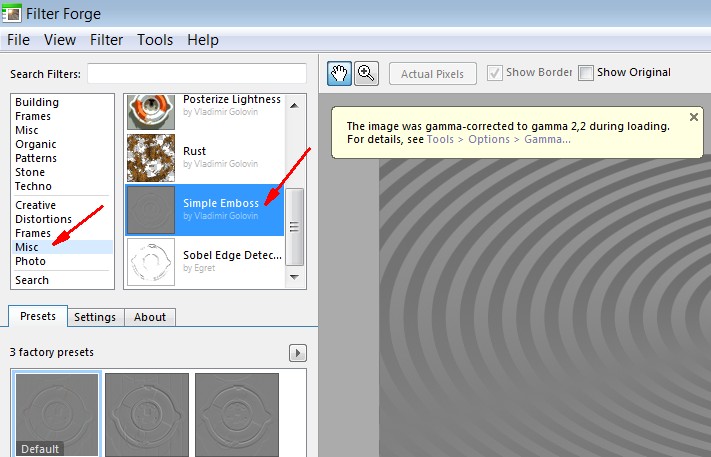Open the presets arrow menu button
Screen dimensions: 711x457
pyautogui.click(x=298, y=353)
